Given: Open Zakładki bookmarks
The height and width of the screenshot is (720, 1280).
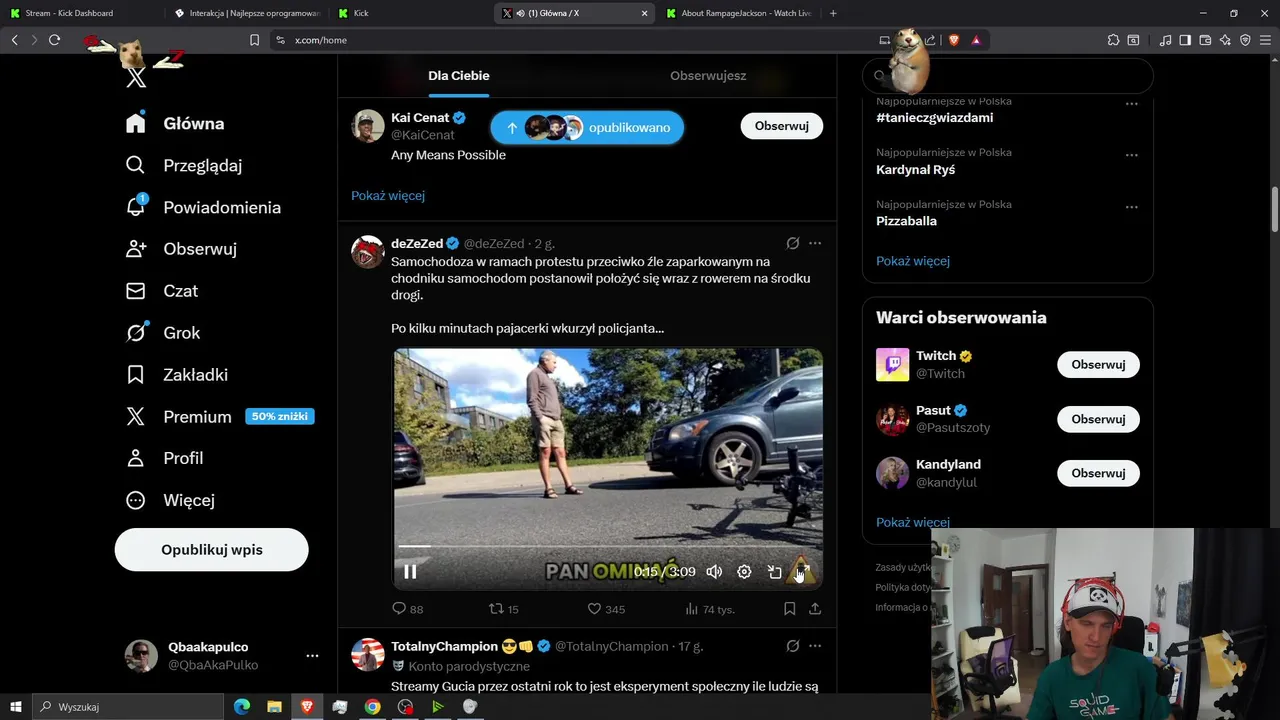Looking at the screenshot, I should [x=177, y=375].
